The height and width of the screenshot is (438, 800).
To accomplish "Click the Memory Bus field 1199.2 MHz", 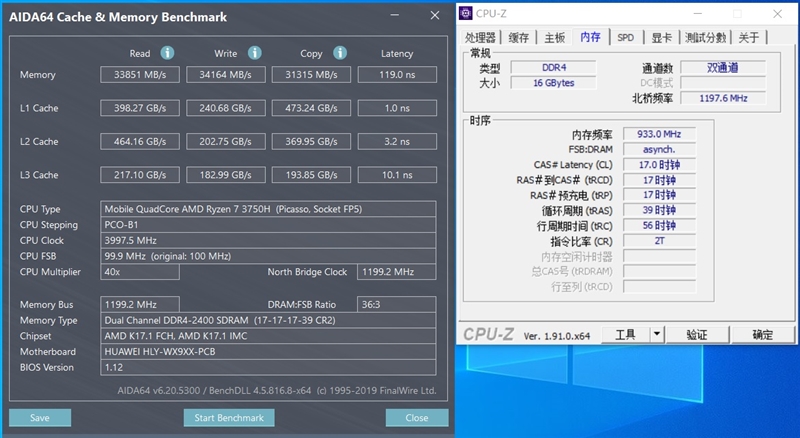I will tap(140, 304).
